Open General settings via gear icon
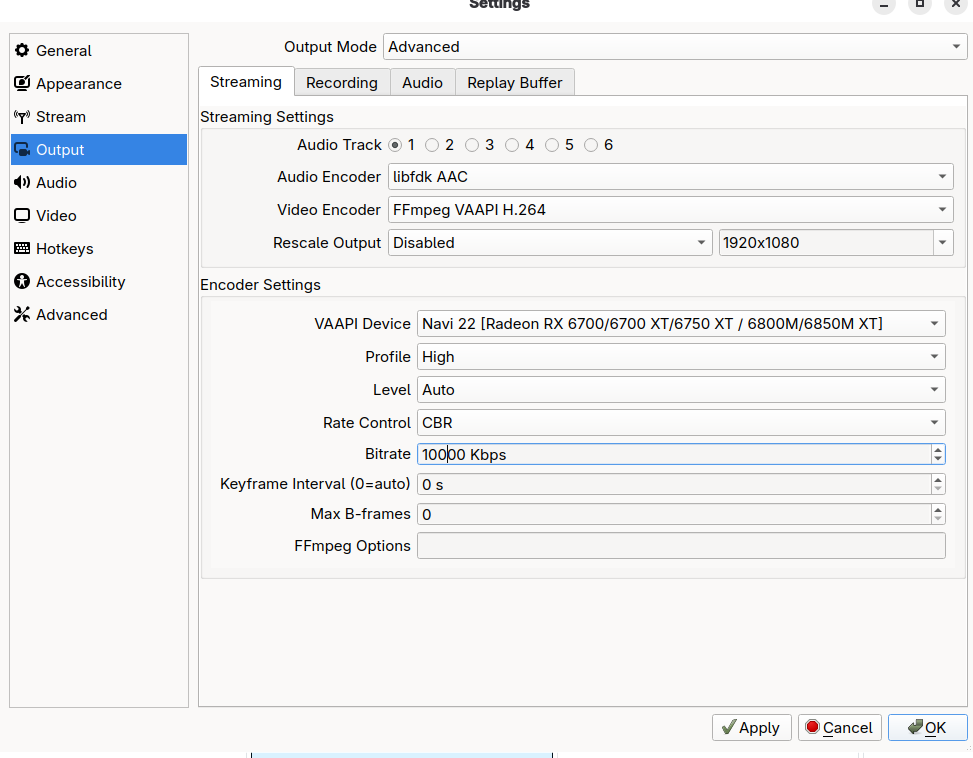 tap(22, 51)
